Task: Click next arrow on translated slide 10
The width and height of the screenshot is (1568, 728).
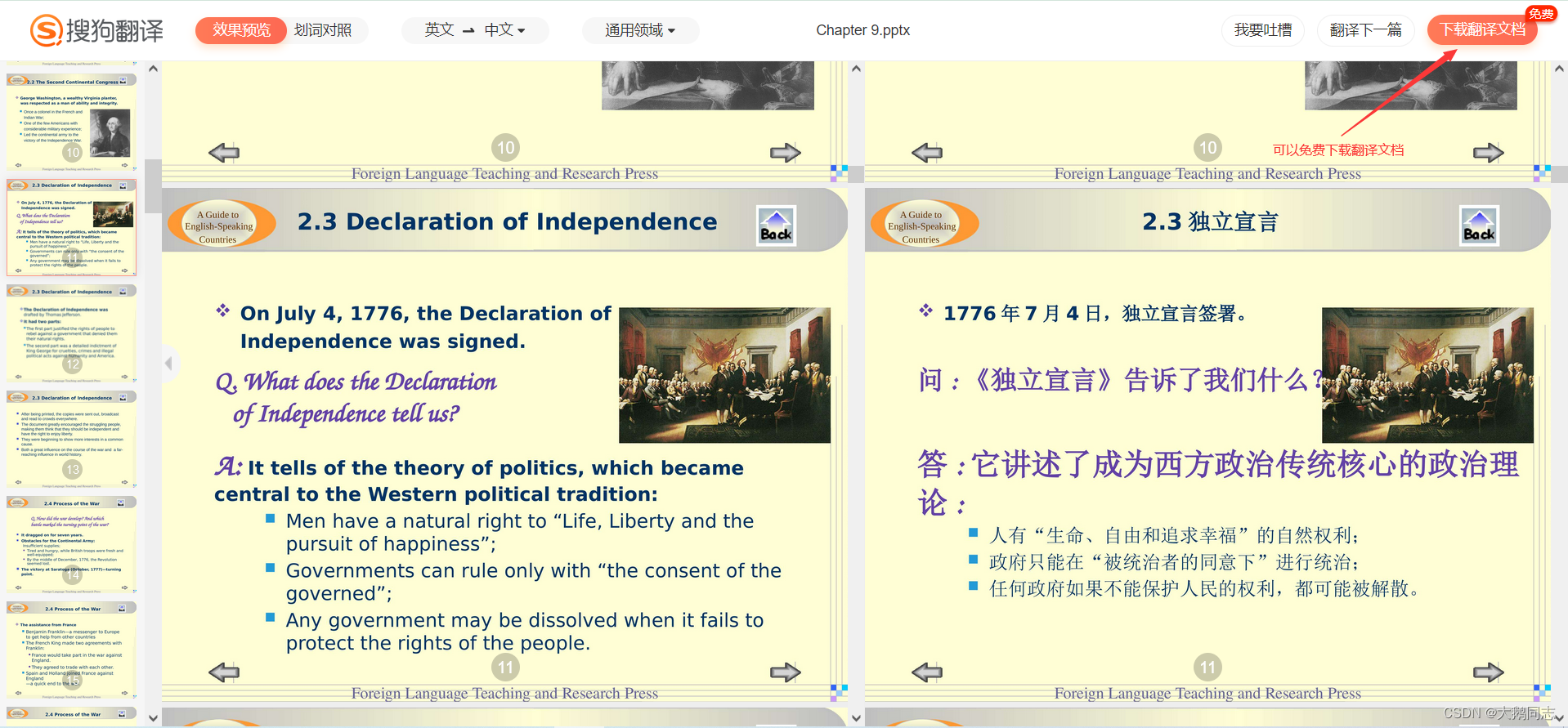Action: tap(1489, 152)
